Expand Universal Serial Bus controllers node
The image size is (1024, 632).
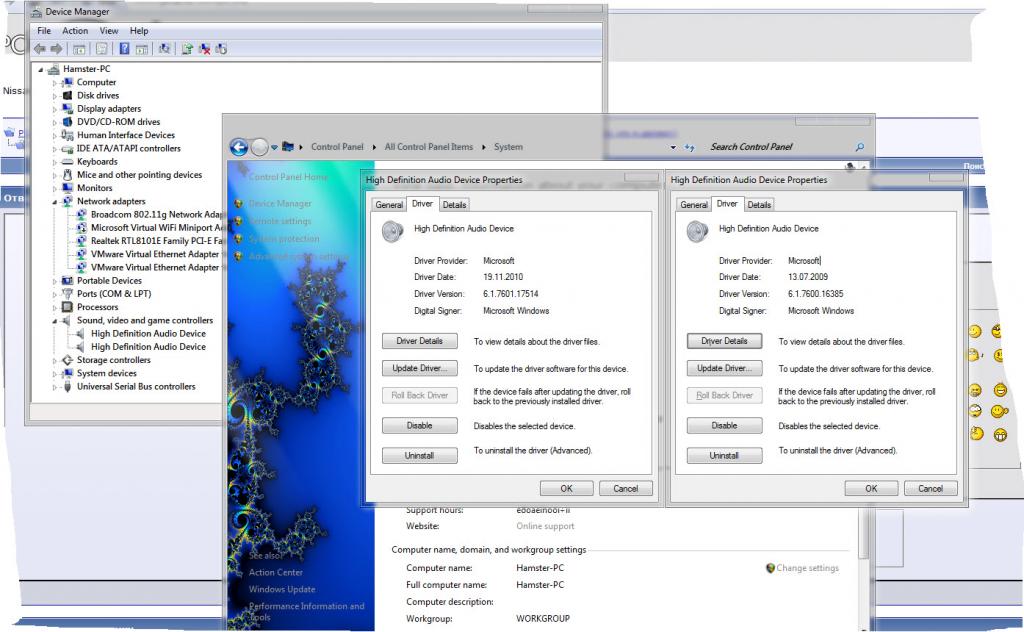tap(56, 387)
